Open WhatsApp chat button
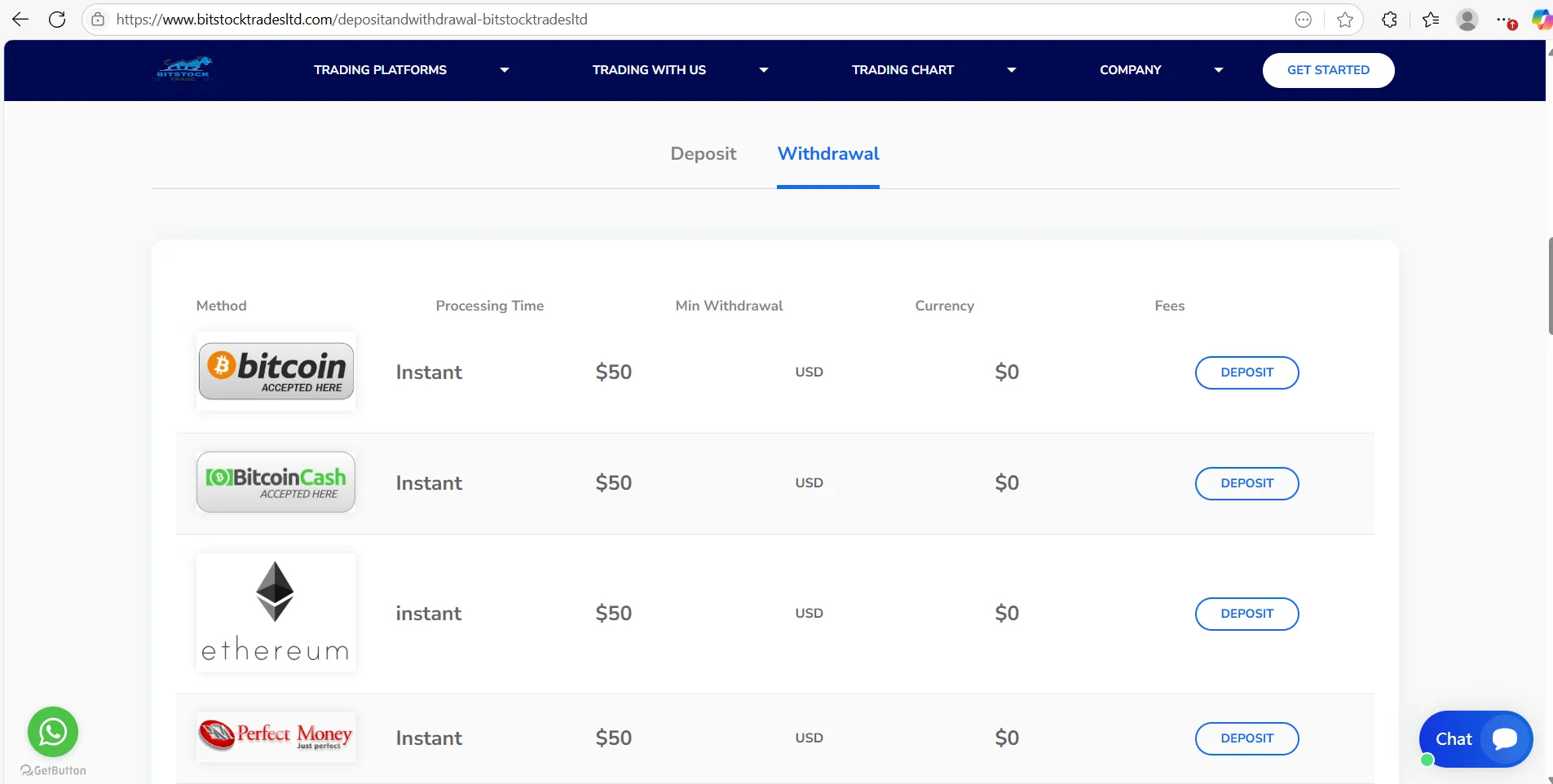The height and width of the screenshot is (784, 1553). (x=53, y=731)
